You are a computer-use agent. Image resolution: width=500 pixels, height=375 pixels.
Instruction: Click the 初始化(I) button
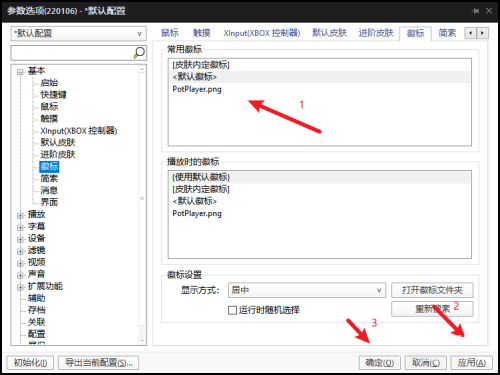(x=30, y=363)
